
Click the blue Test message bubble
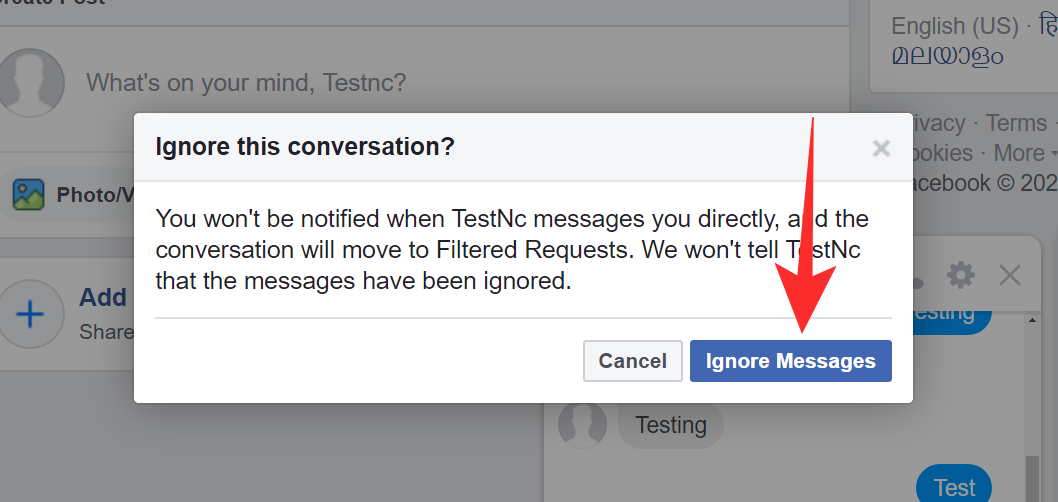click(953, 487)
